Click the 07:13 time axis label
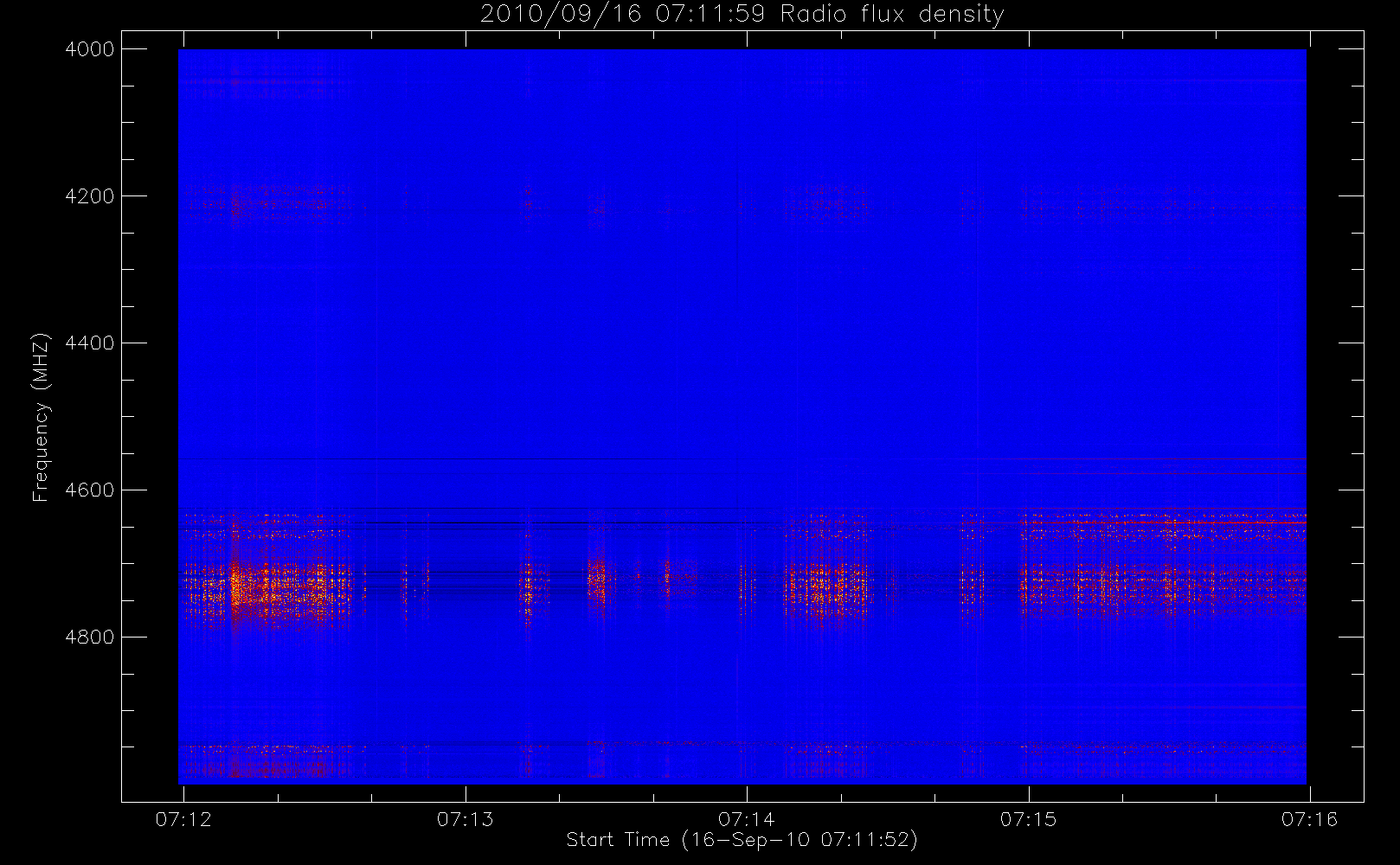The height and width of the screenshot is (865, 1400). tap(466, 819)
